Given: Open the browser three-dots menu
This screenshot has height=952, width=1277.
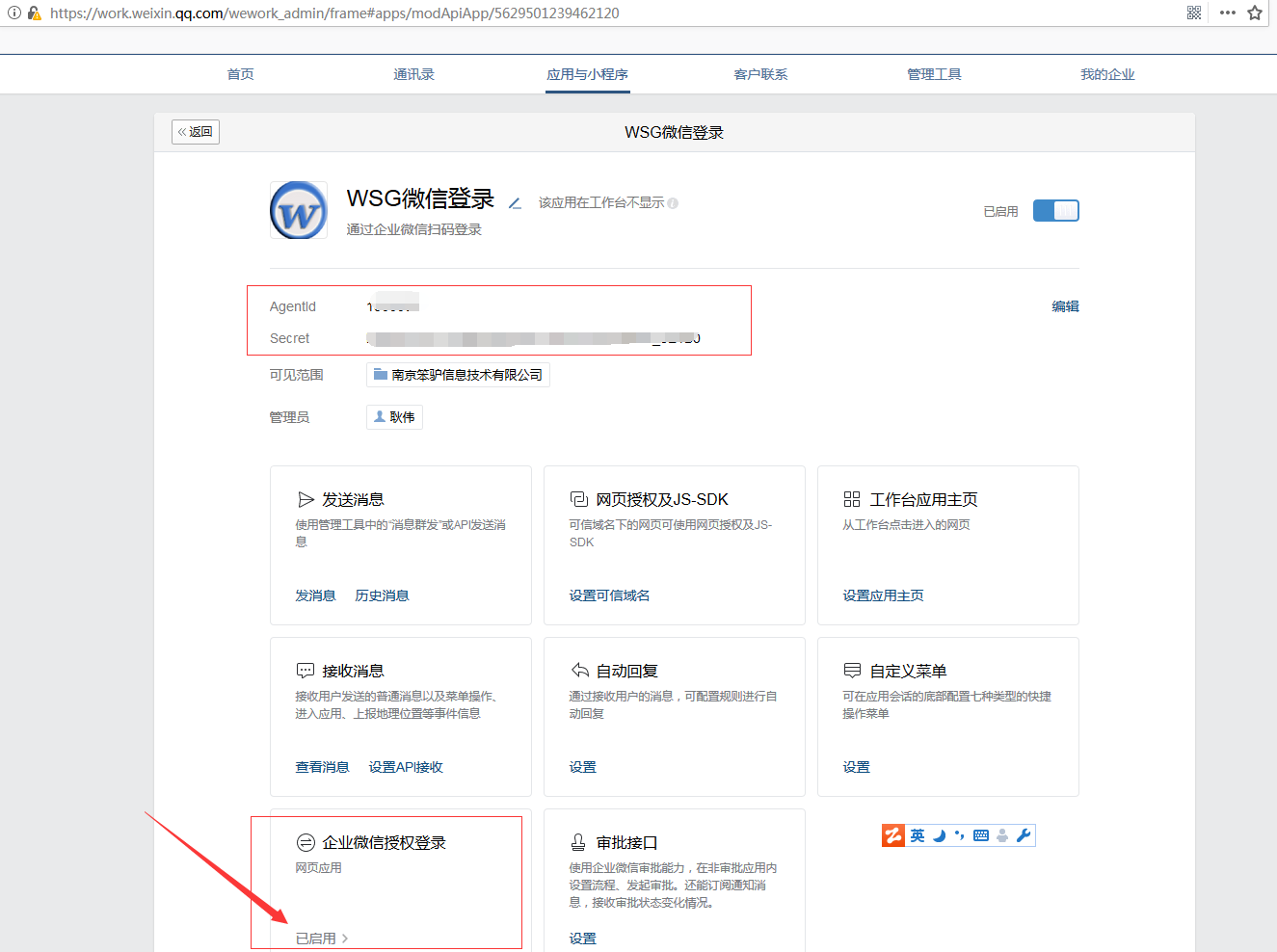Looking at the screenshot, I should 1227,13.
